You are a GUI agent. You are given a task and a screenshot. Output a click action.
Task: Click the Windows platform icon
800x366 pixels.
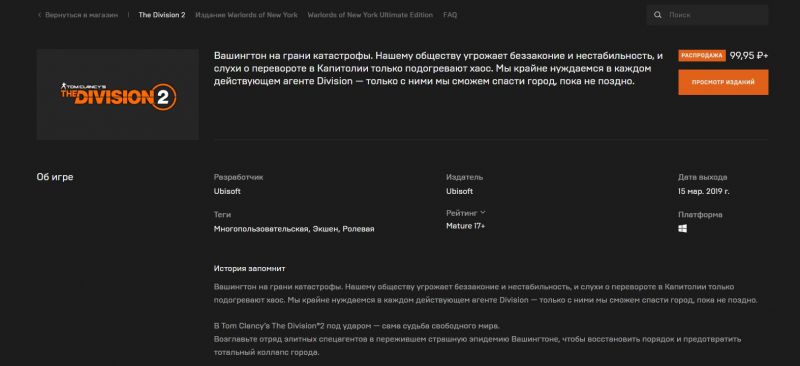(x=682, y=229)
